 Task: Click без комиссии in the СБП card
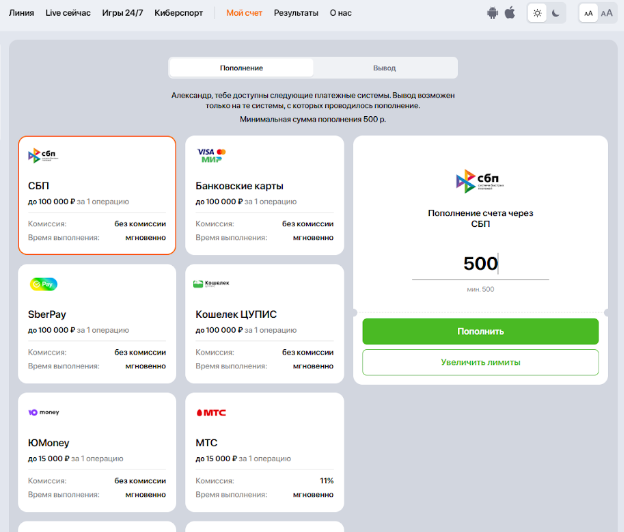[140, 224]
